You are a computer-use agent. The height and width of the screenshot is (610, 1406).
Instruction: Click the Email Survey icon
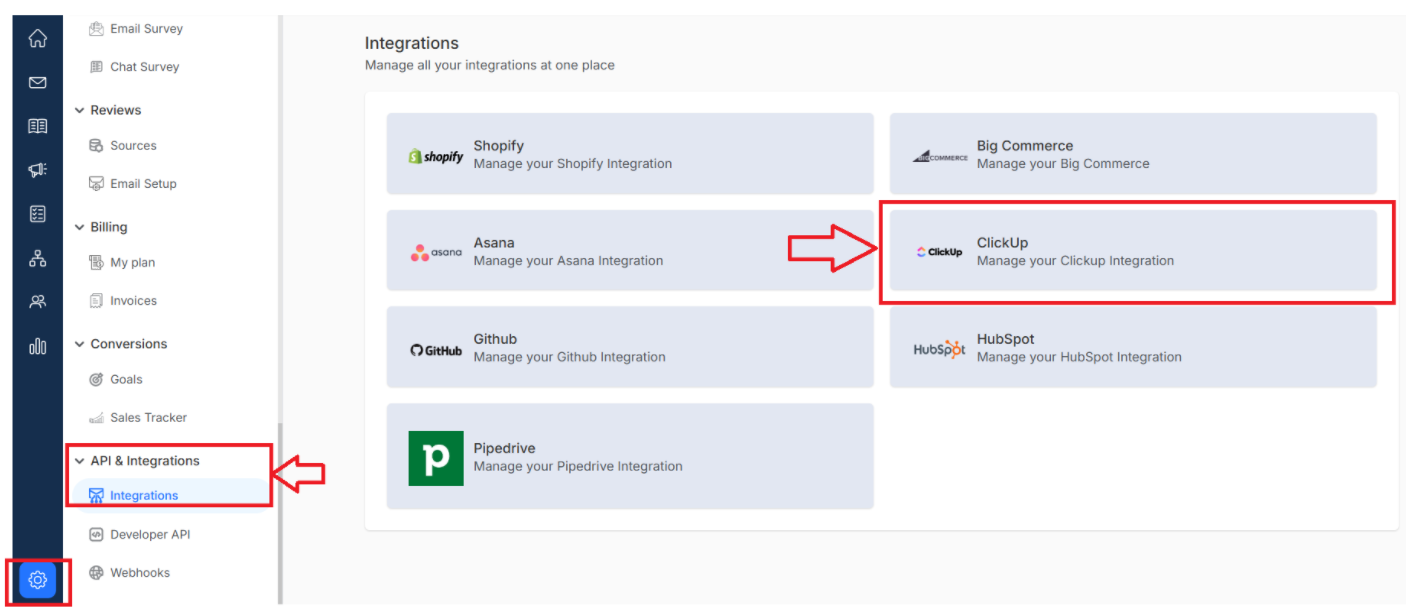[96, 29]
